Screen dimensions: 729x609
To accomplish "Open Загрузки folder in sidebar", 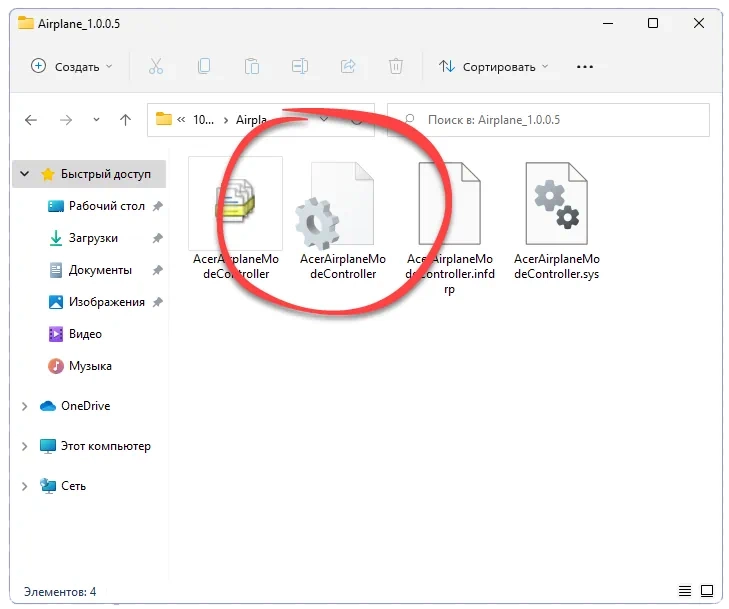I will 93,238.
